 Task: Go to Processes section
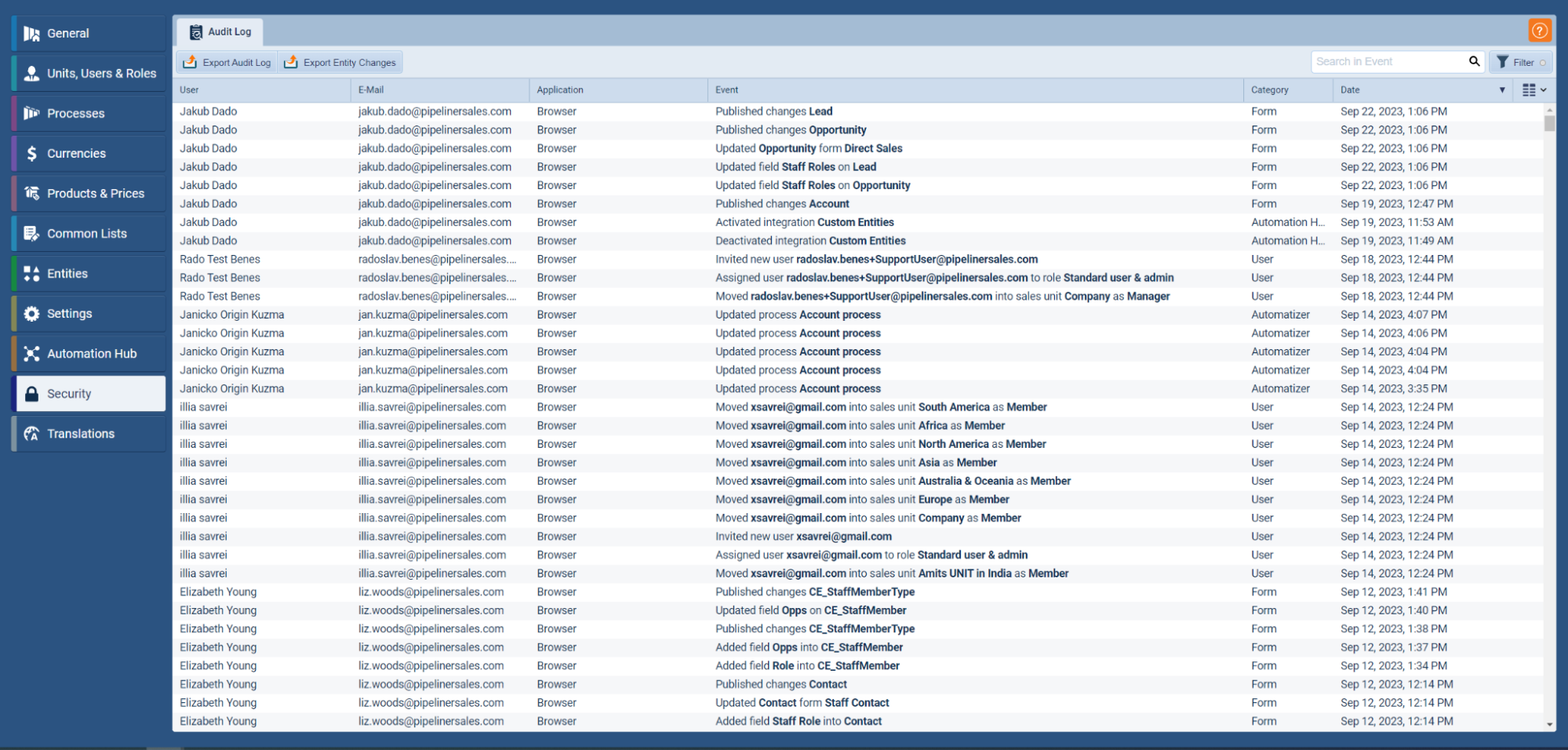(89, 114)
